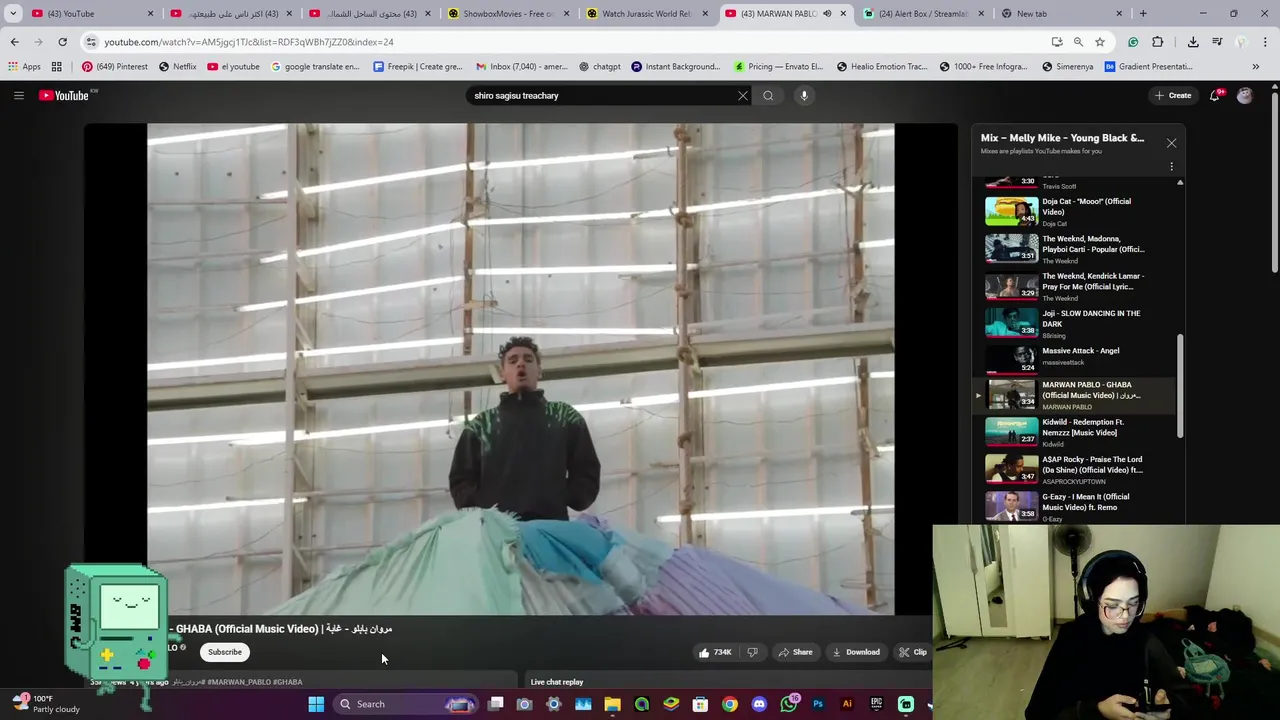Play Massive Attack - Angel in playlist
The width and height of the screenshot is (1280, 720).
pos(1076,357)
